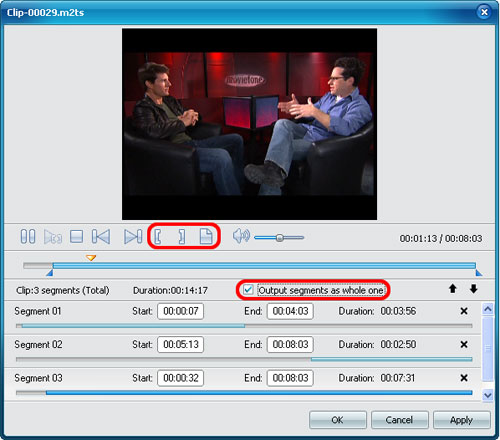The image size is (500, 440).
Task: Confirm with the OK button
Action: pos(337,420)
